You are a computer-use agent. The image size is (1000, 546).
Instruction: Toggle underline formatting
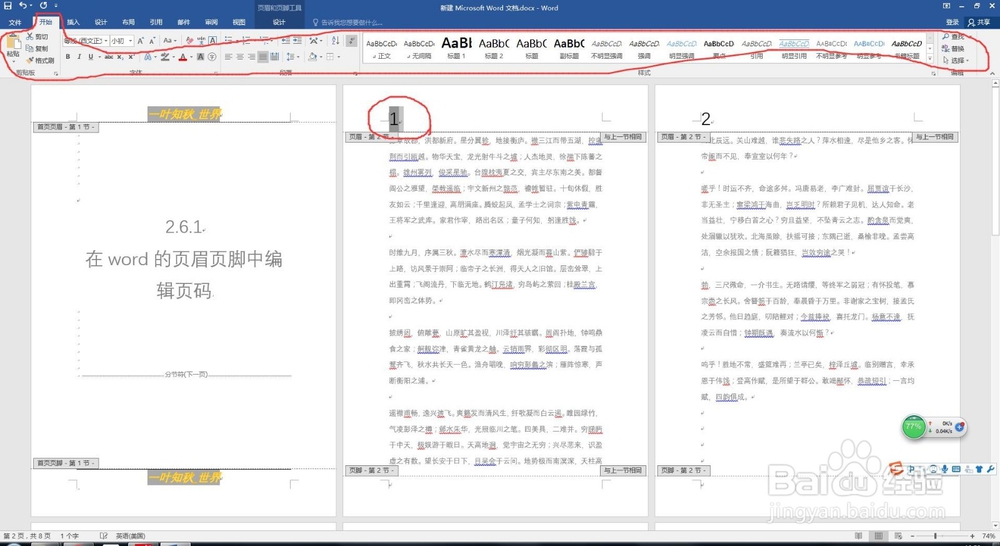coord(91,57)
